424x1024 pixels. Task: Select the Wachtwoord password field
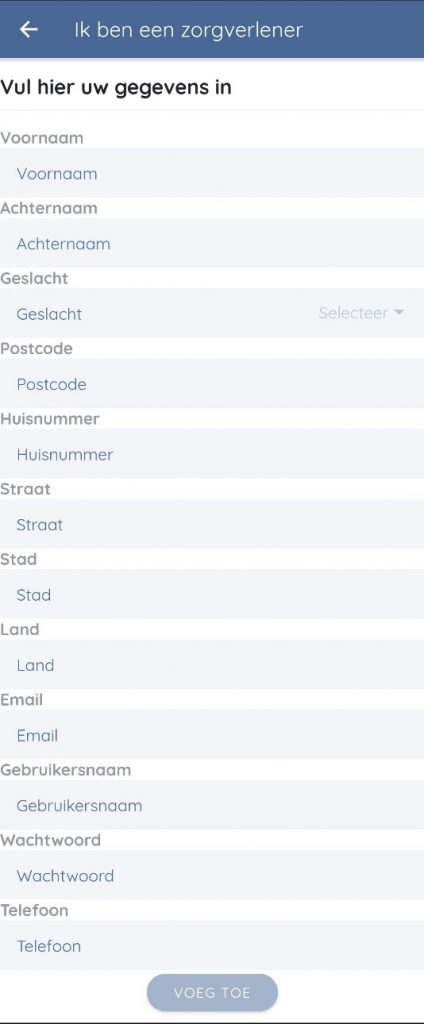(x=212, y=875)
